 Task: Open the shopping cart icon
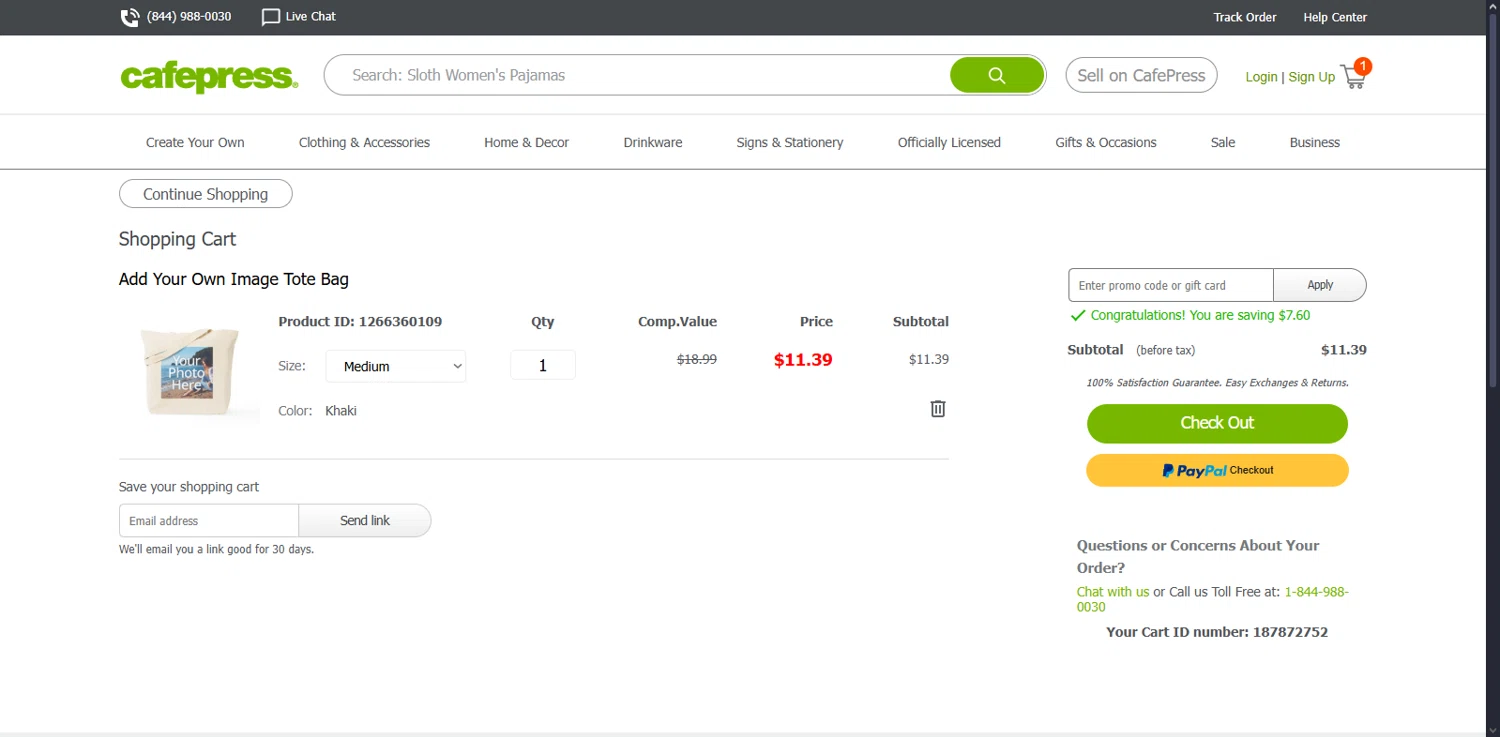[x=1355, y=75]
